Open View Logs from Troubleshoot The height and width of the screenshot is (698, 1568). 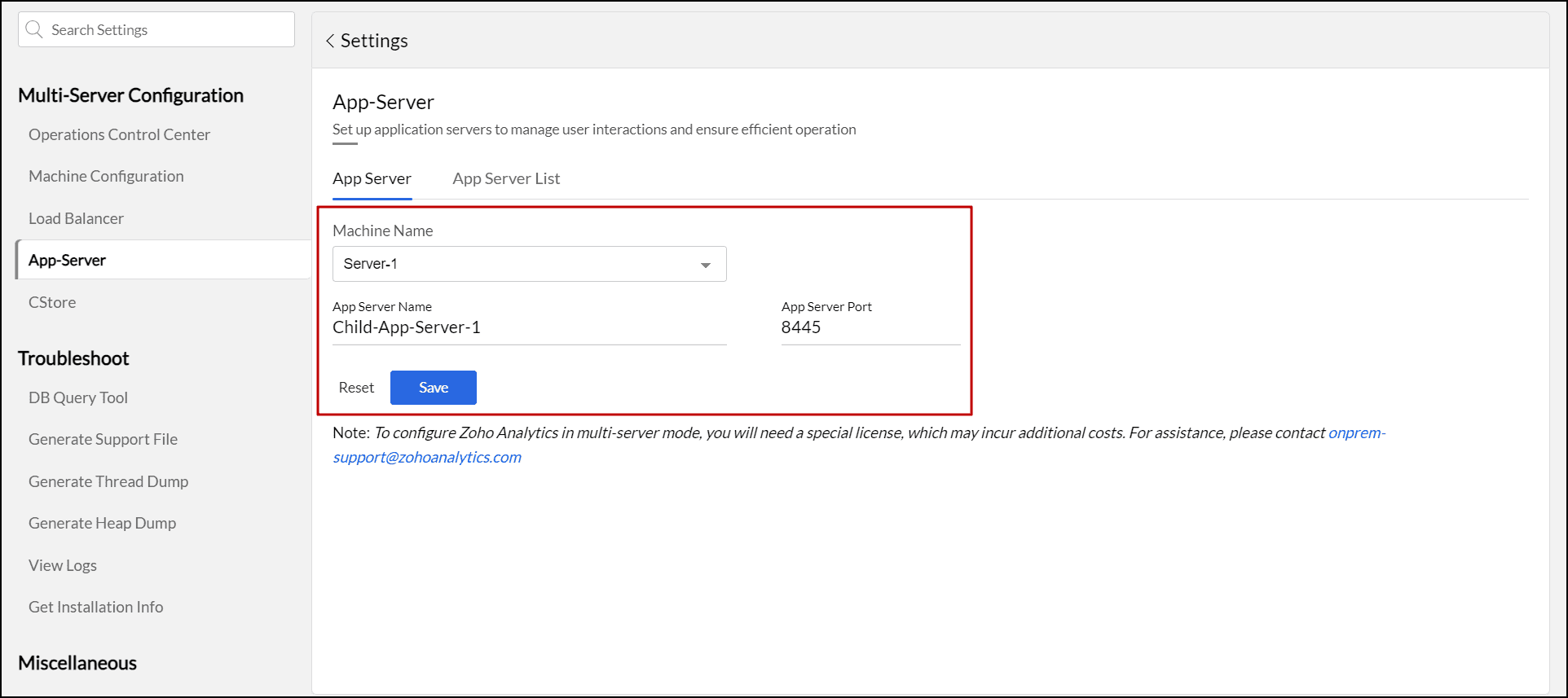pyautogui.click(x=63, y=565)
